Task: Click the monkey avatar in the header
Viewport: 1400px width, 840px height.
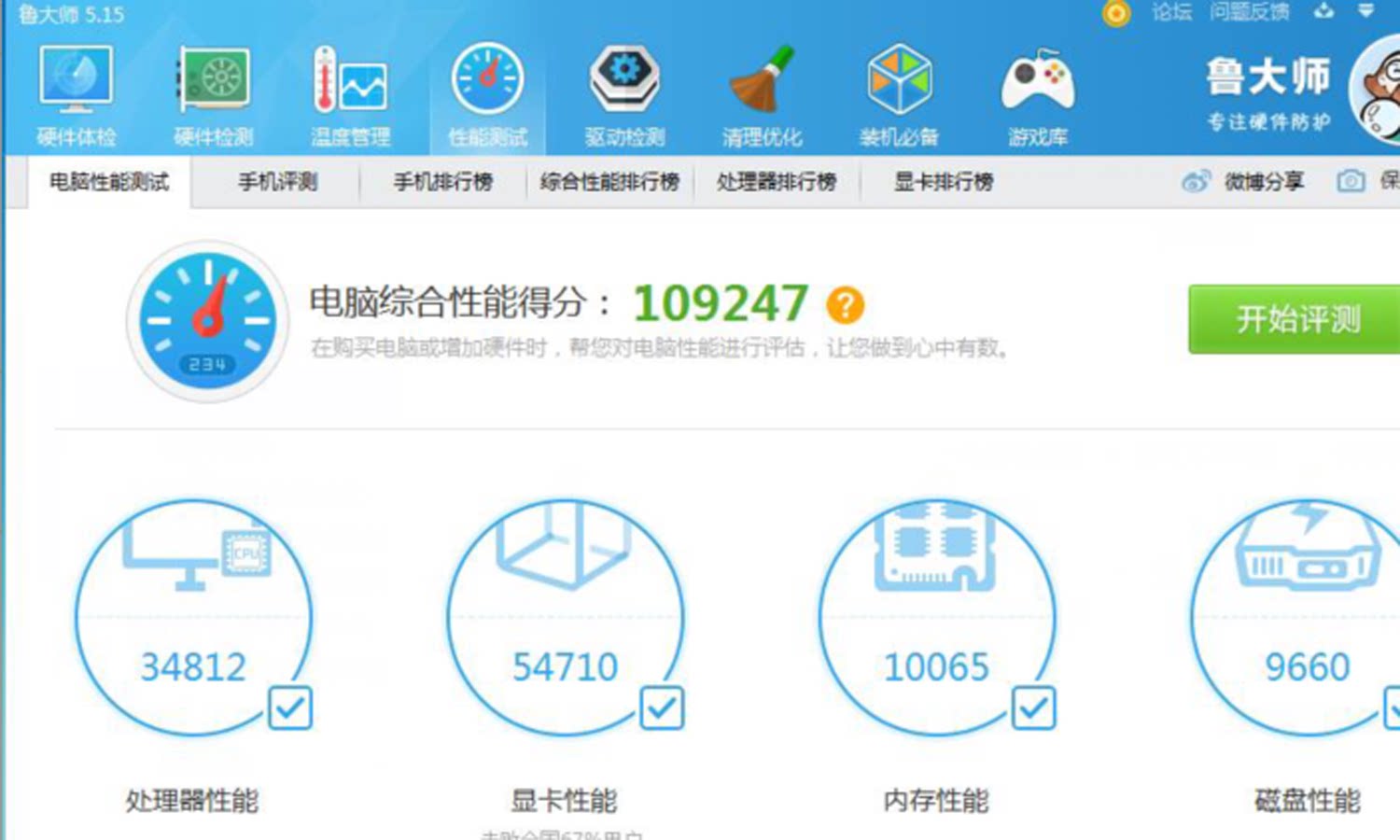Action: click(1376, 91)
